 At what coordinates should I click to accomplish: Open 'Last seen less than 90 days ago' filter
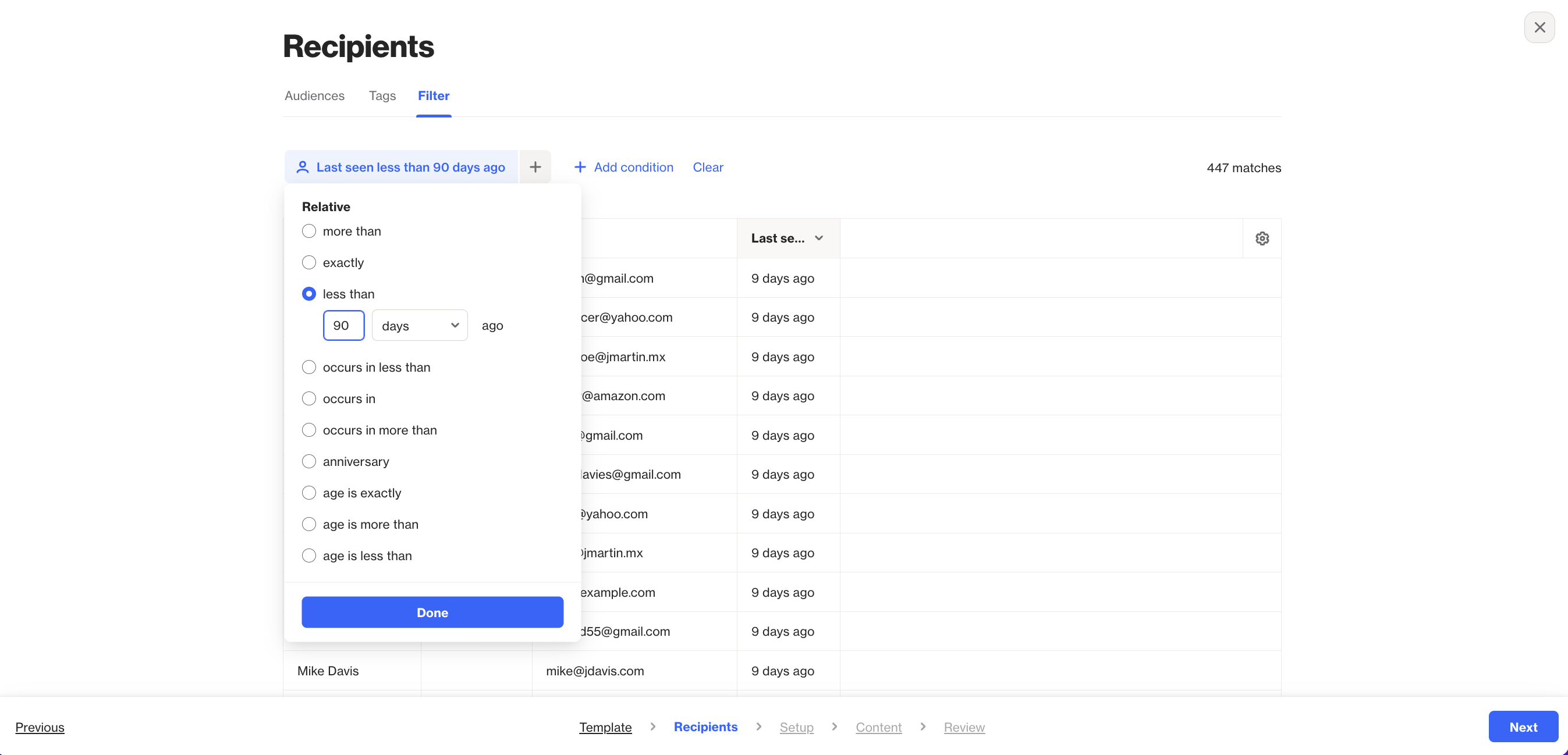pyautogui.click(x=410, y=167)
